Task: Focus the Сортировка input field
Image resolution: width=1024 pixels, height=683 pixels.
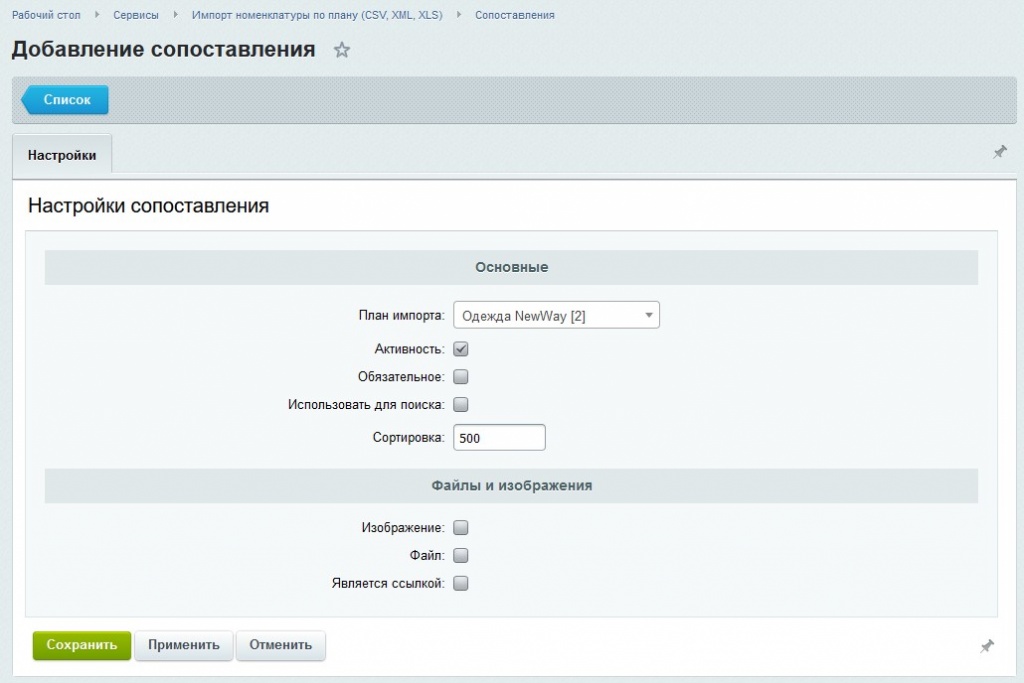Action: 500,437
